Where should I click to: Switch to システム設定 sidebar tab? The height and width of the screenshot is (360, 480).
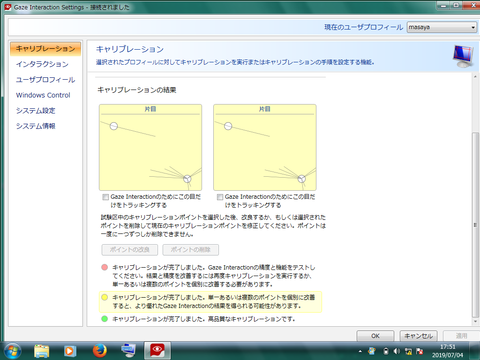(x=36, y=111)
